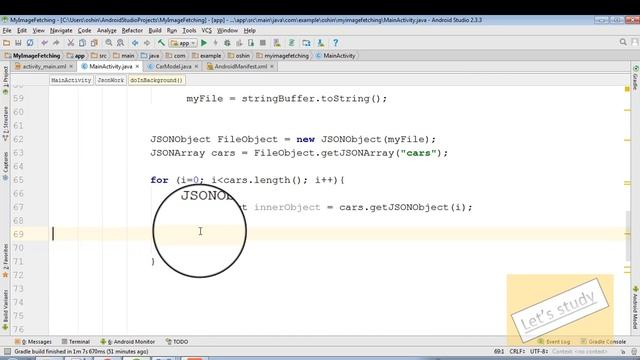Open the File menu
Viewport: 640px width, 360px height.
tap(7, 31)
